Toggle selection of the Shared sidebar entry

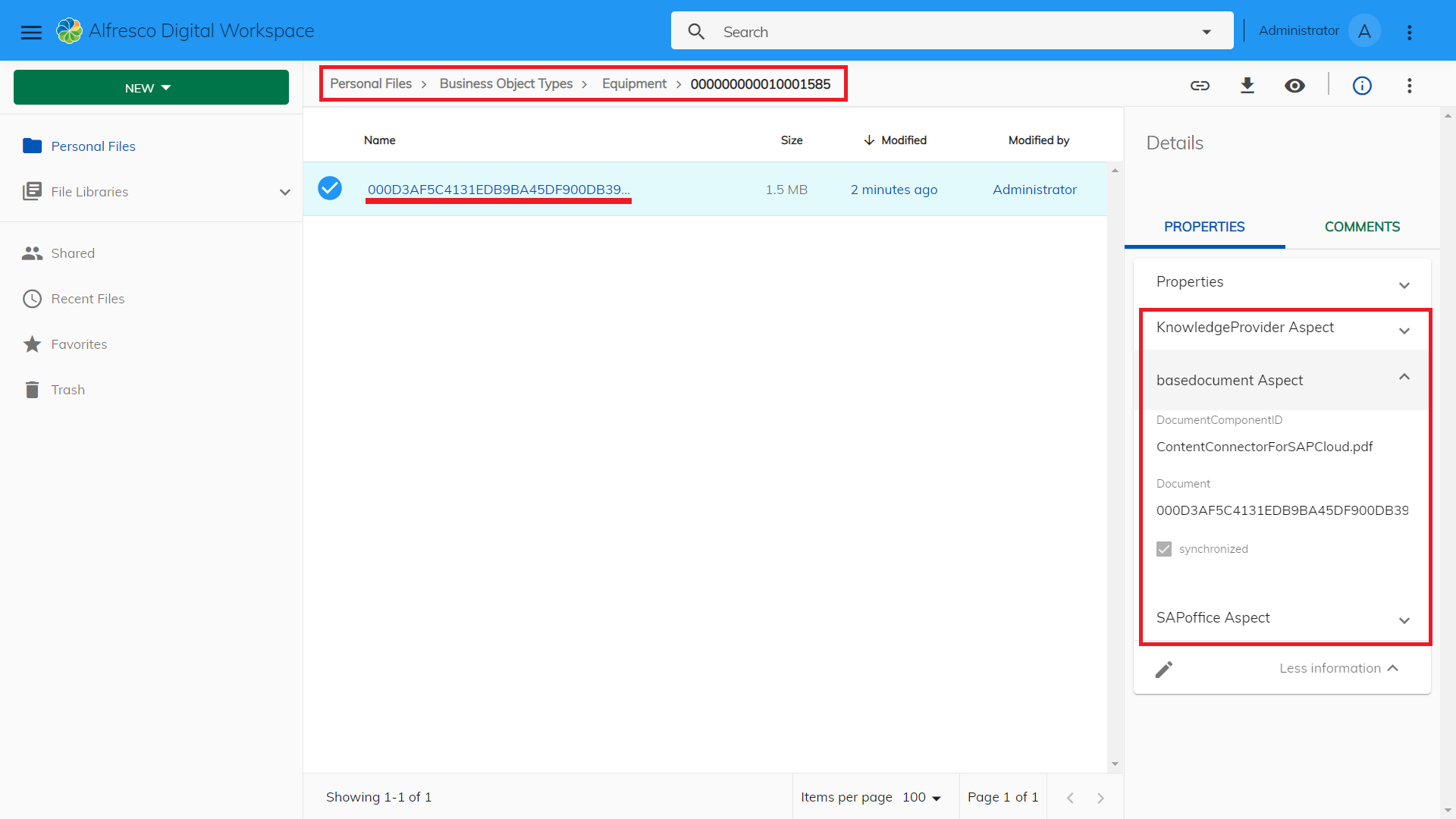pyautogui.click(x=73, y=253)
